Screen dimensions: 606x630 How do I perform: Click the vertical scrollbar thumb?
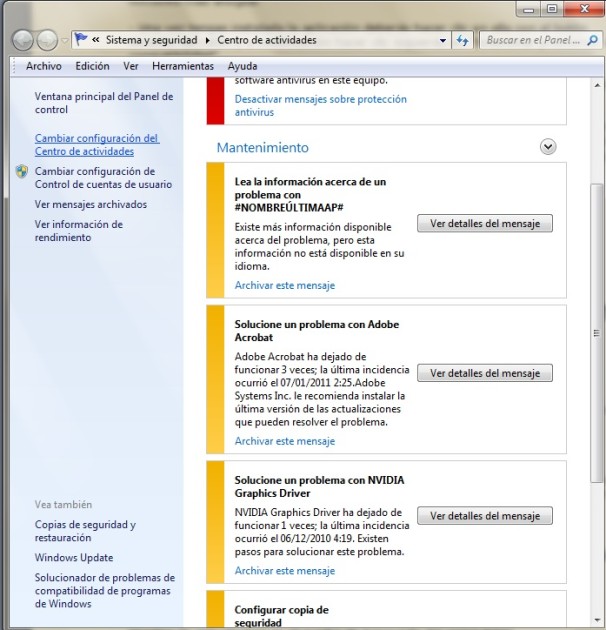point(597,333)
